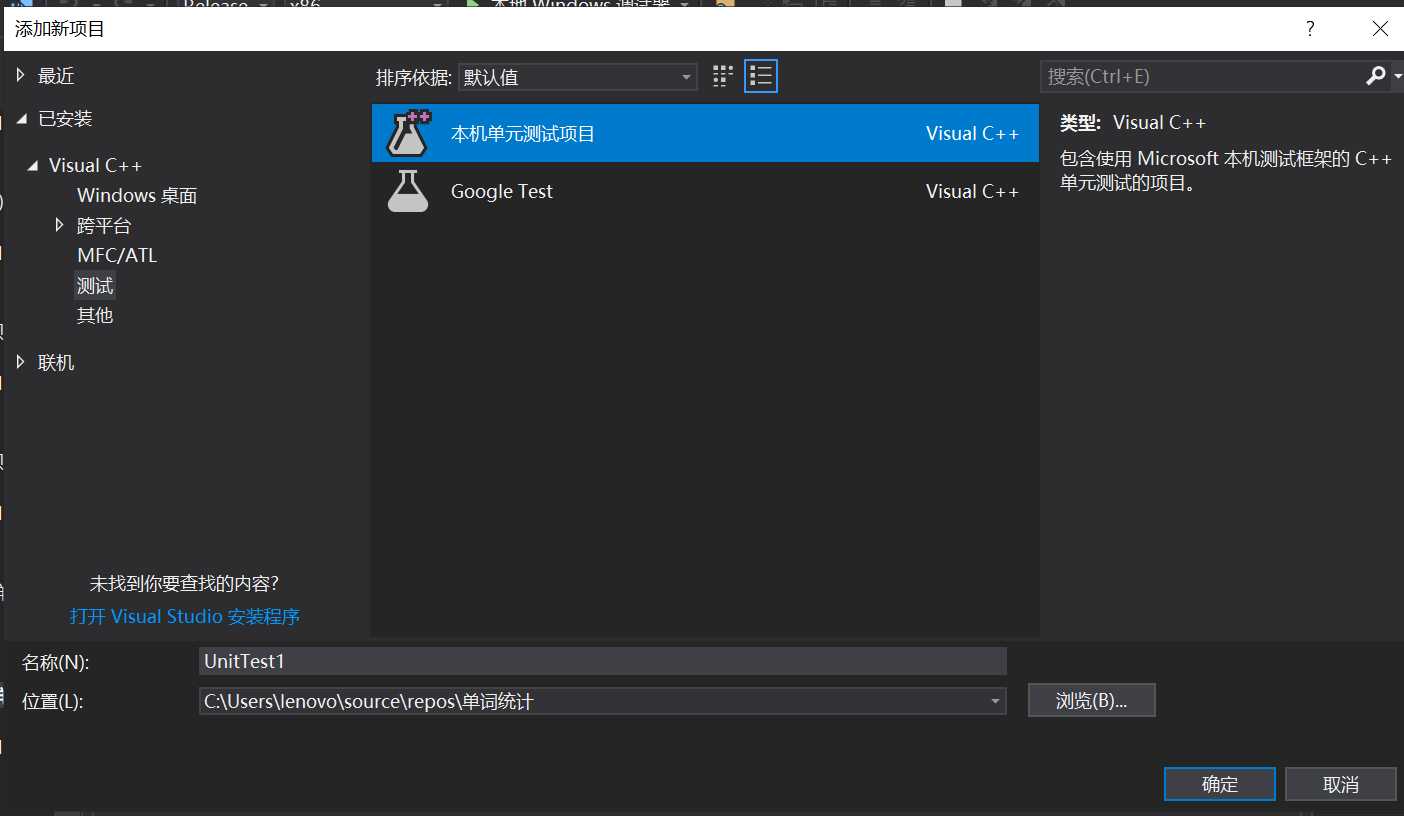Click the Google Test flask icon

click(408, 191)
